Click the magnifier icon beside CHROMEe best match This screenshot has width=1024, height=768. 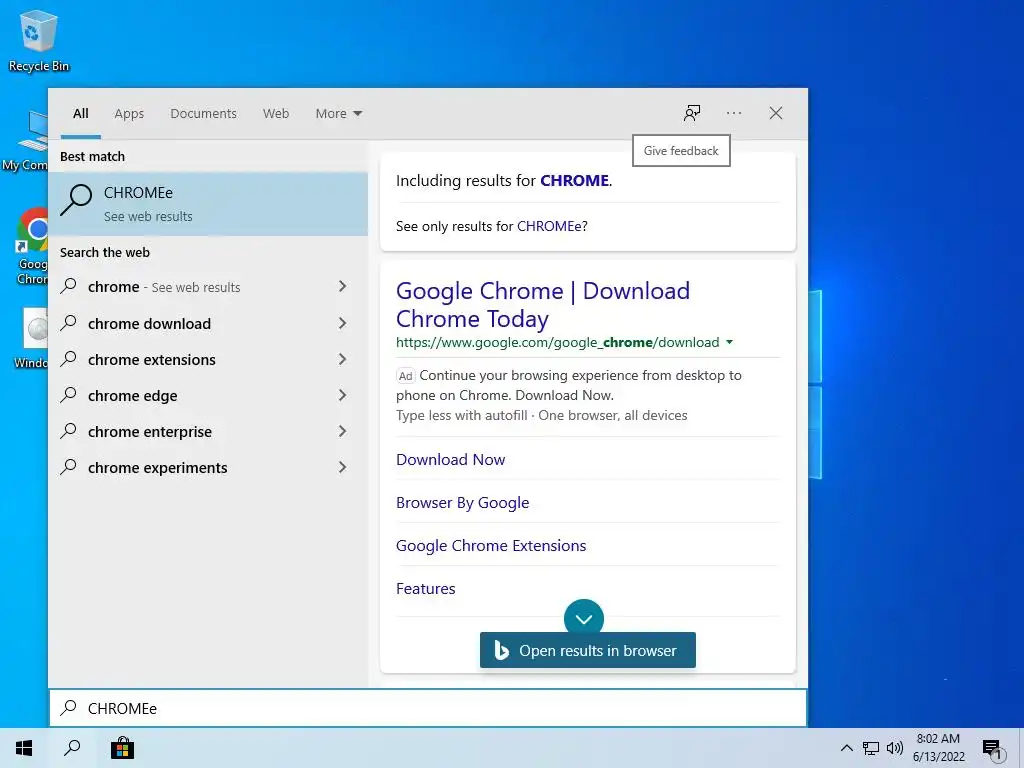point(76,200)
